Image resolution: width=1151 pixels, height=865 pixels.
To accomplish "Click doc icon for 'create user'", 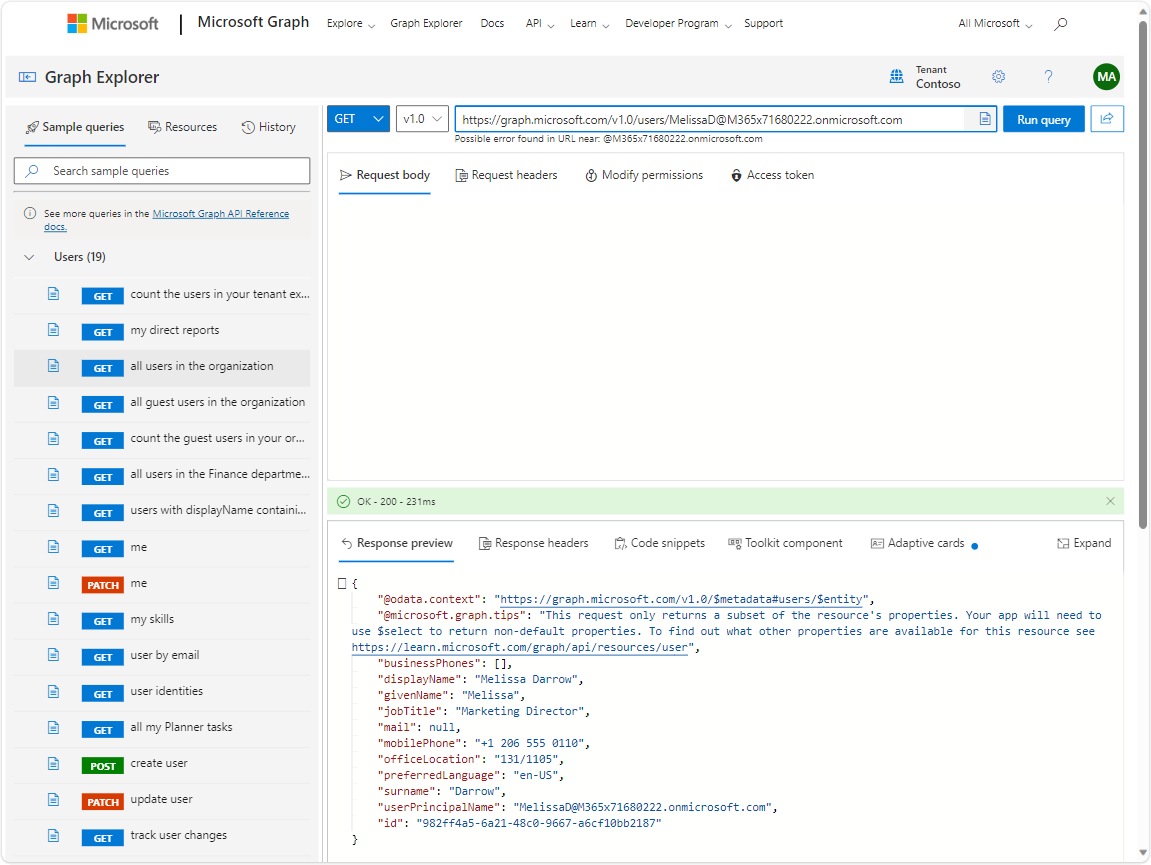I will click(x=54, y=764).
